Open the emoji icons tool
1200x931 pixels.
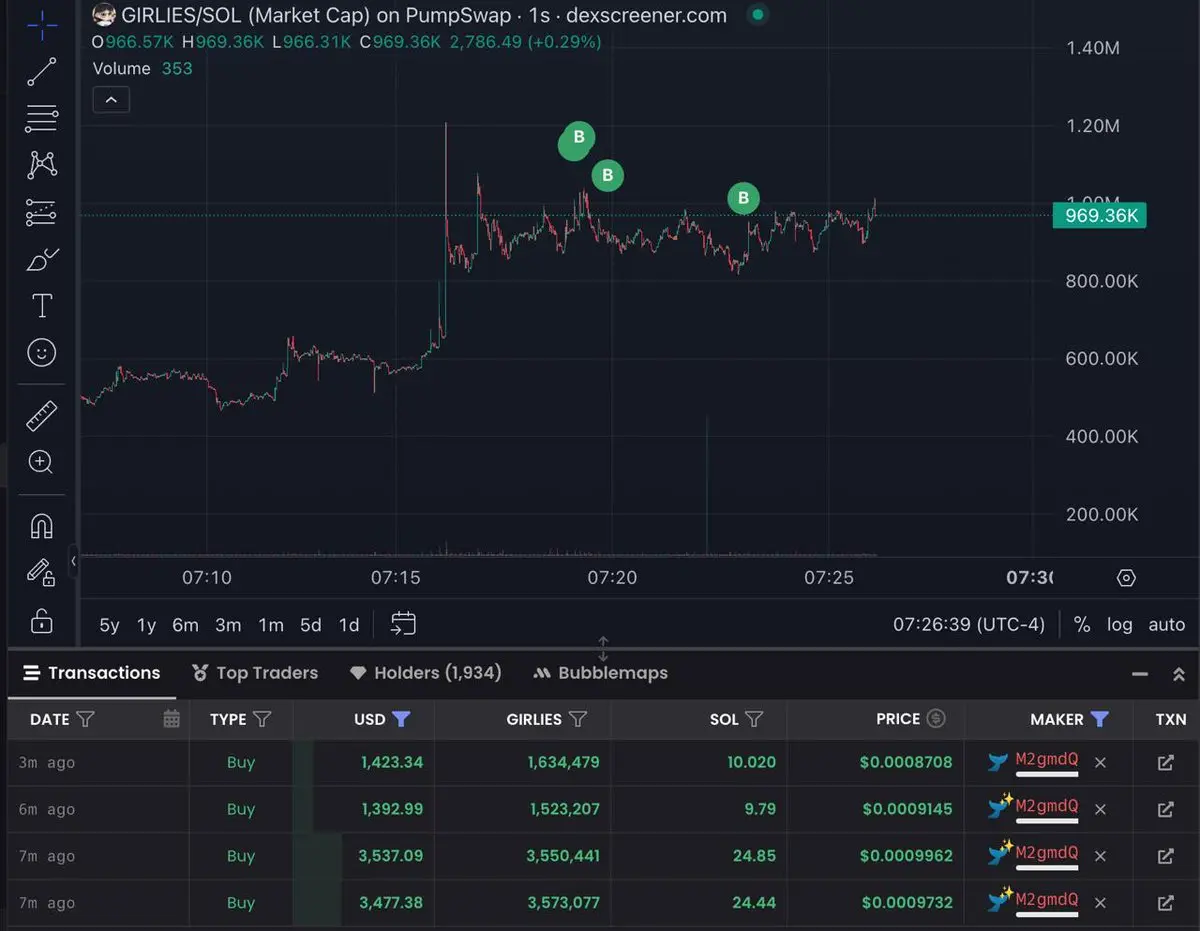coord(41,352)
